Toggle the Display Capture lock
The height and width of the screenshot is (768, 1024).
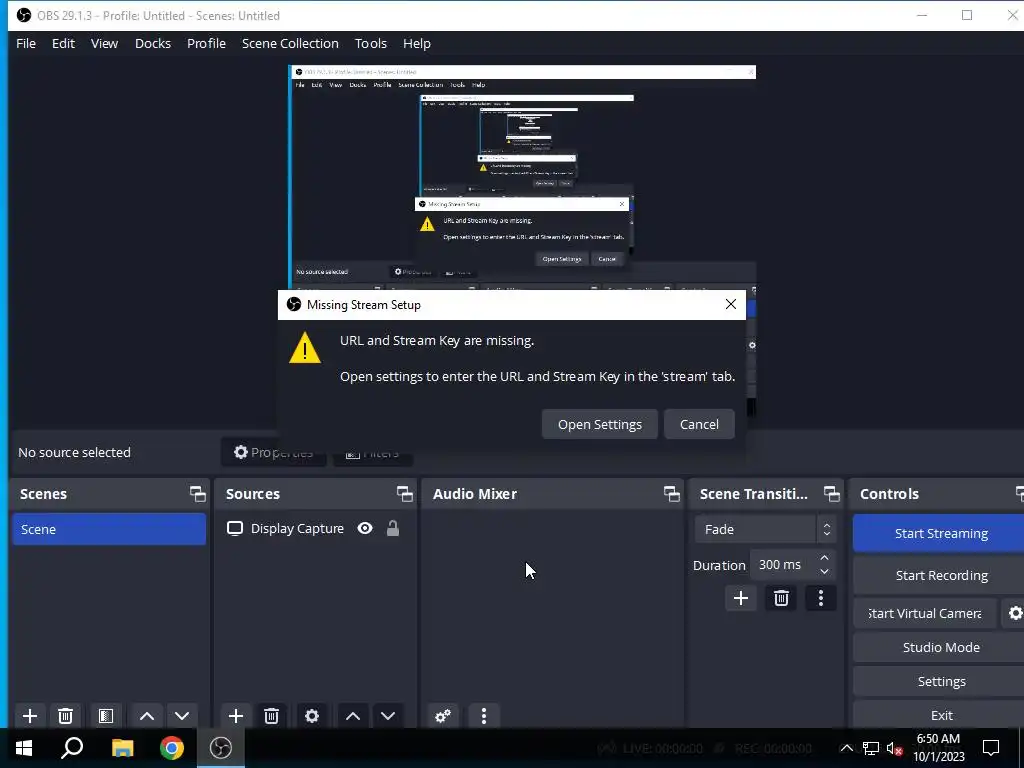coord(392,528)
